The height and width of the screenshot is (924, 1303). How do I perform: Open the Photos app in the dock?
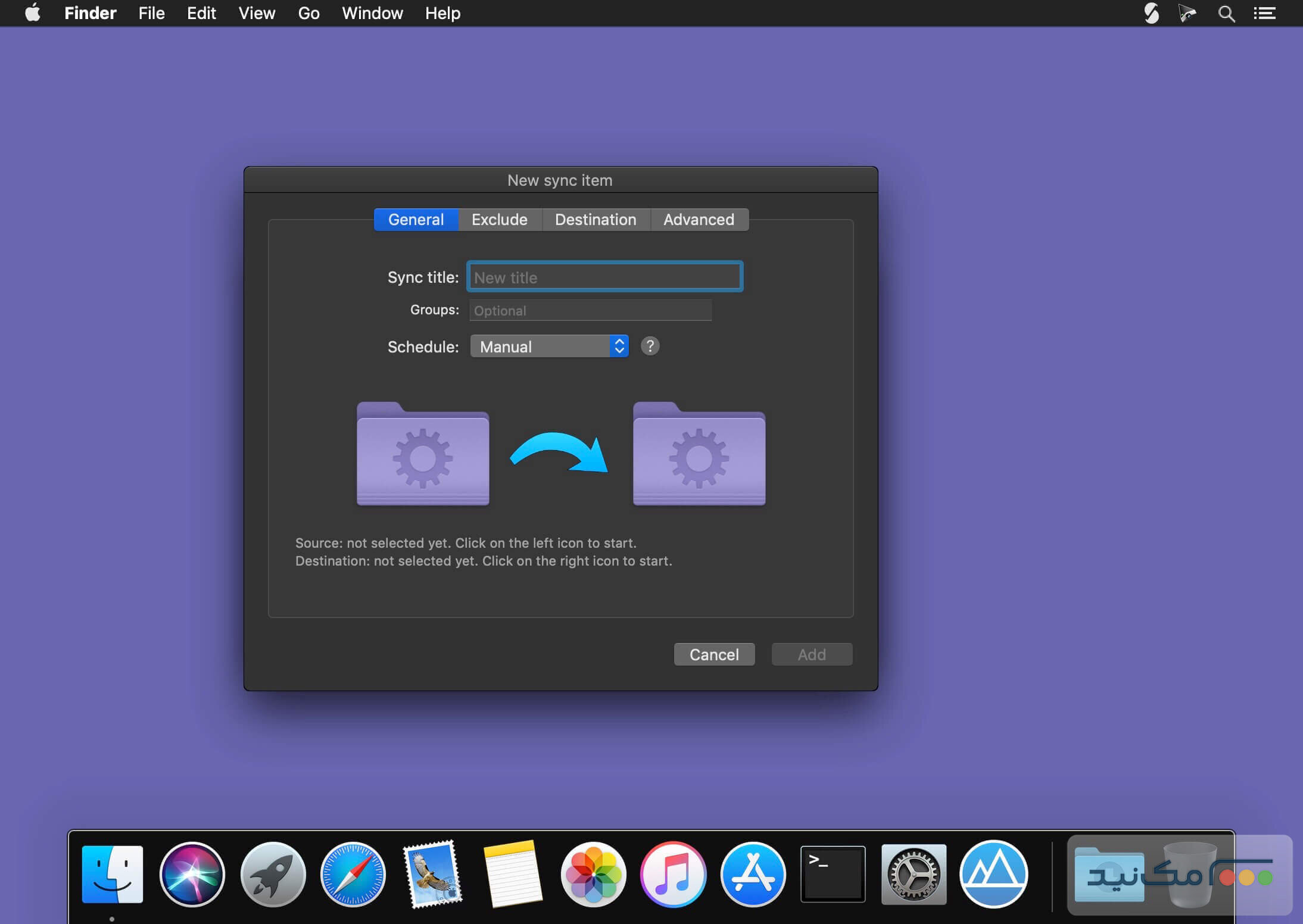[593, 874]
